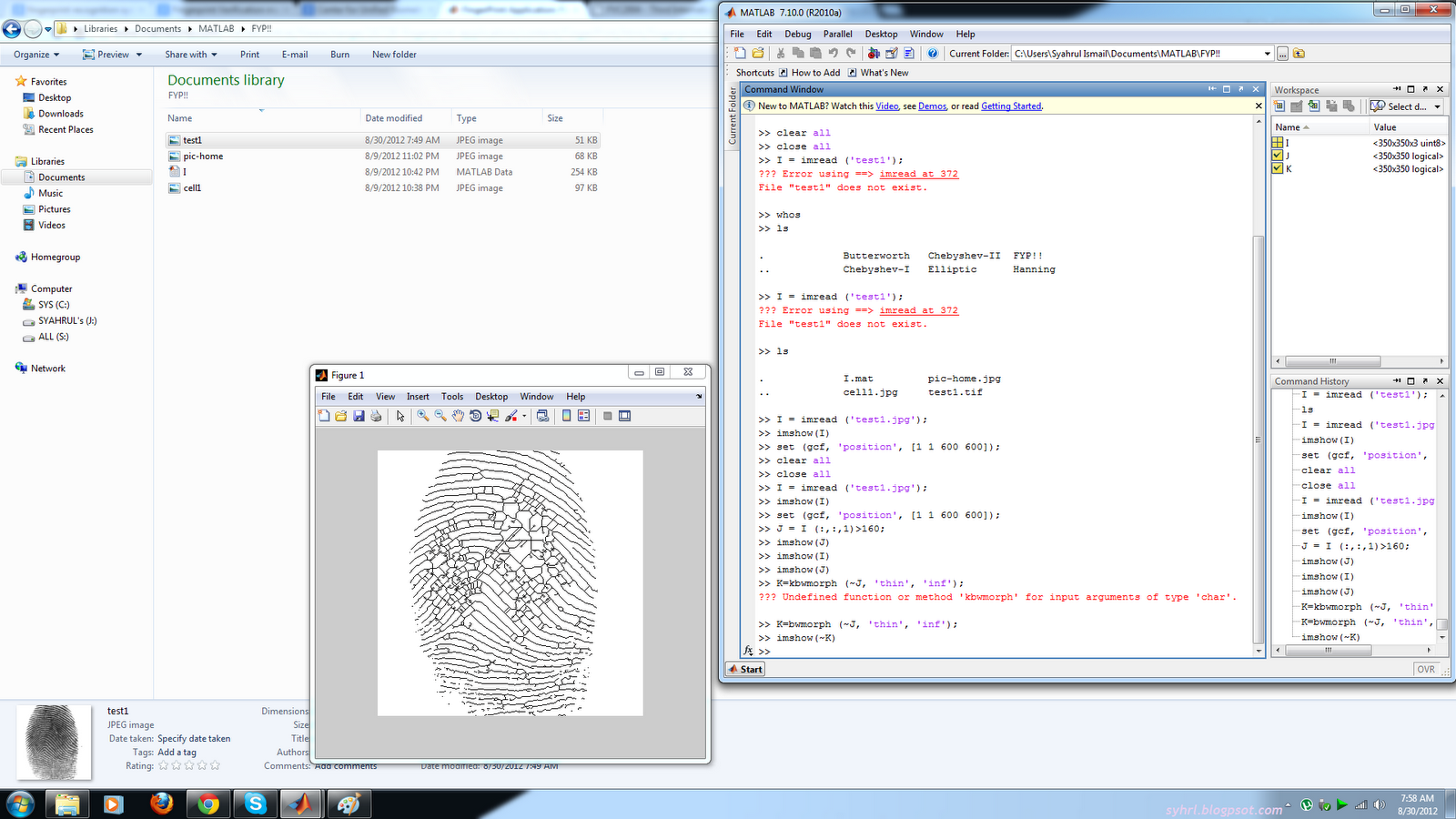Select test1 JPEG image in Documents library

(193, 140)
